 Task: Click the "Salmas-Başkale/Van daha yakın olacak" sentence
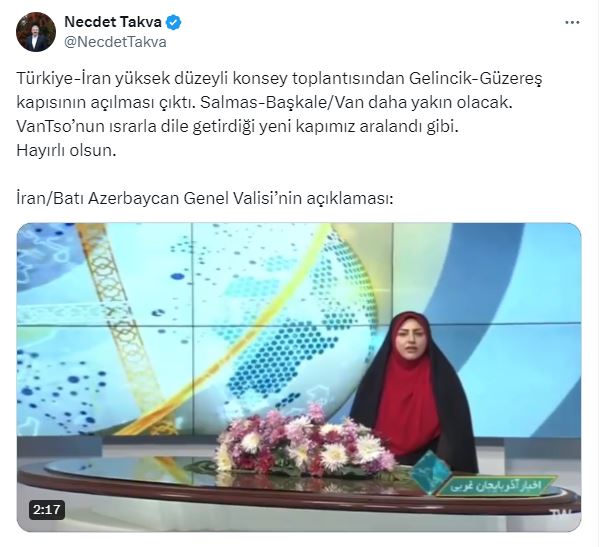(356, 103)
